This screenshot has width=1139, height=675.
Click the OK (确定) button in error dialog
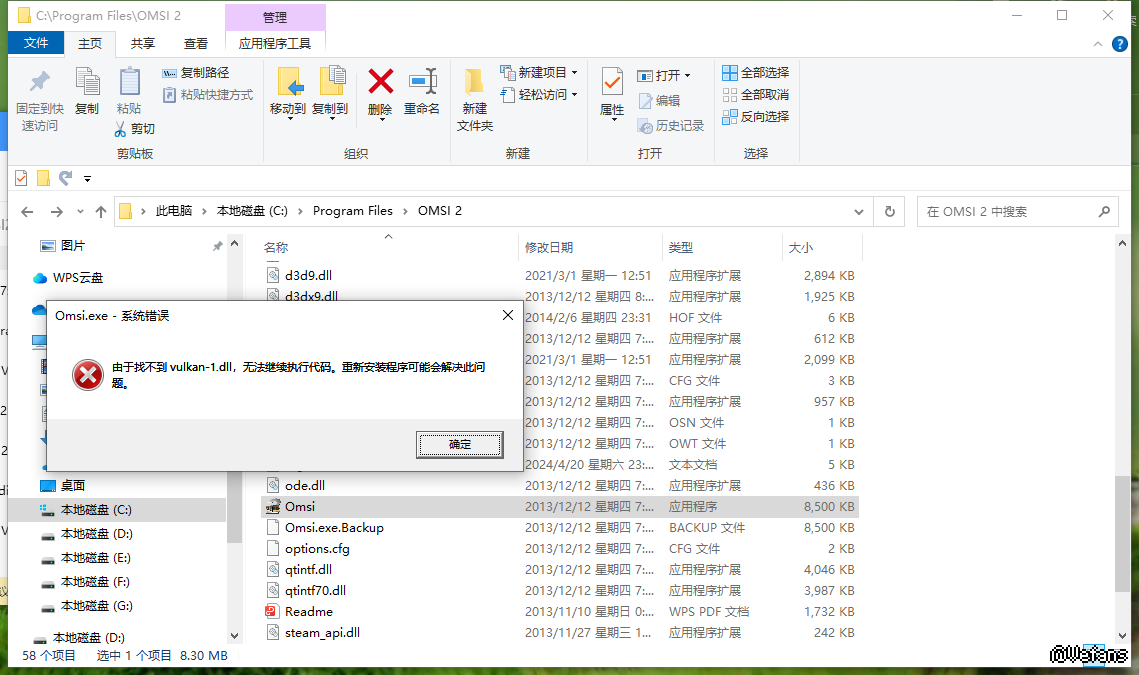tap(460, 444)
